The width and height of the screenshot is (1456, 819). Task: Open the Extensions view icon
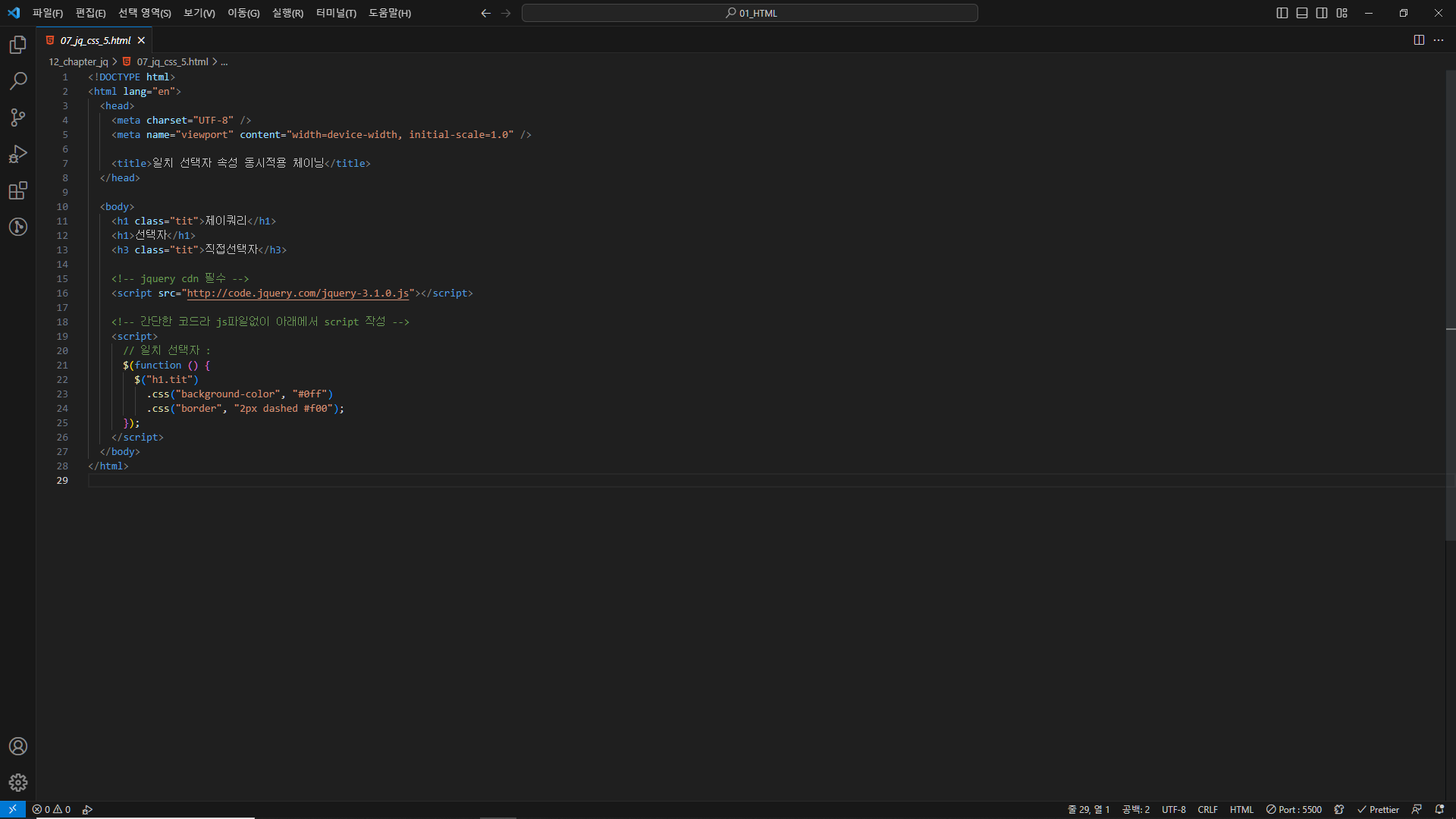tap(18, 190)
